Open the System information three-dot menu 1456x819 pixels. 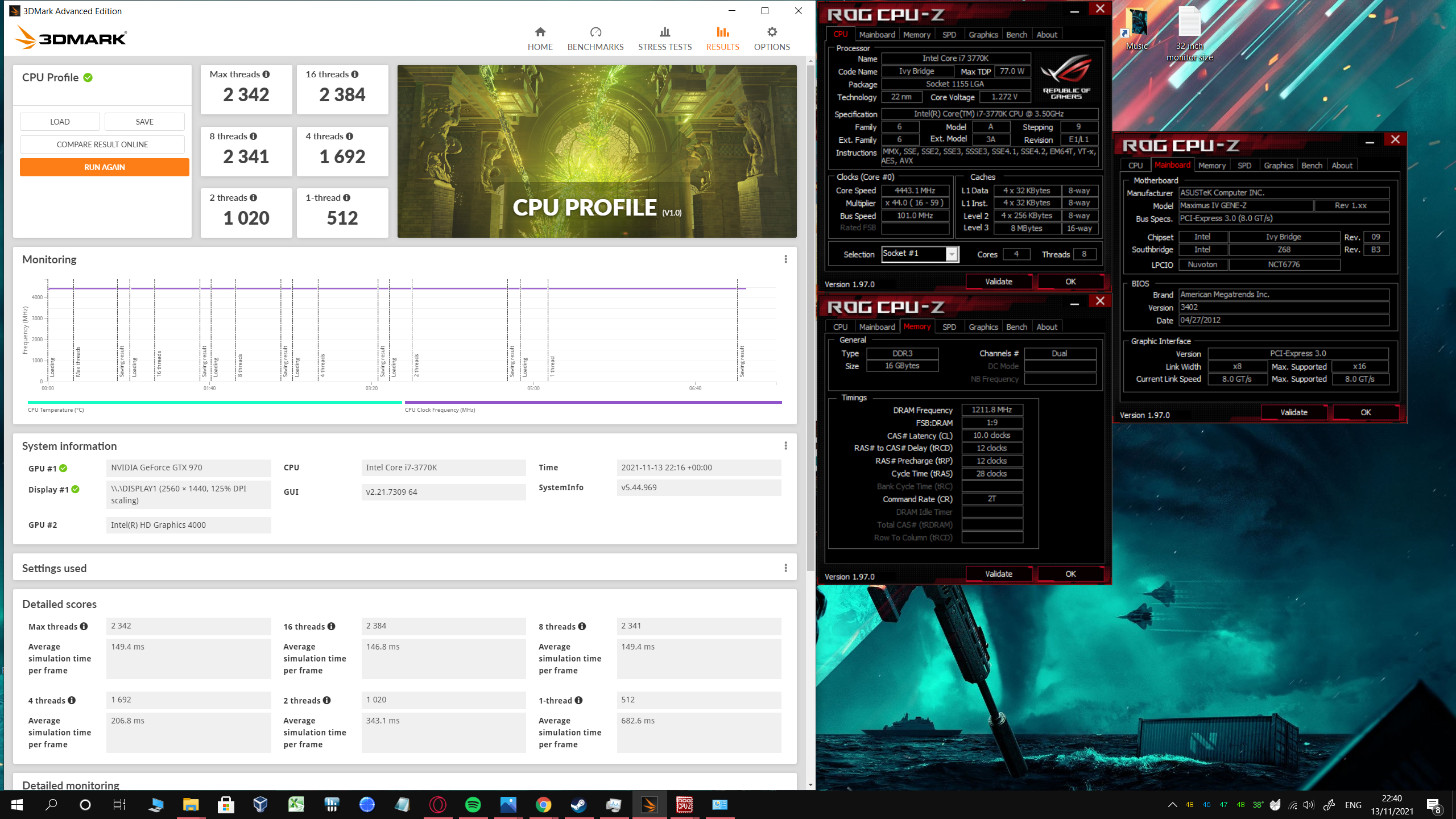(785, 446)
